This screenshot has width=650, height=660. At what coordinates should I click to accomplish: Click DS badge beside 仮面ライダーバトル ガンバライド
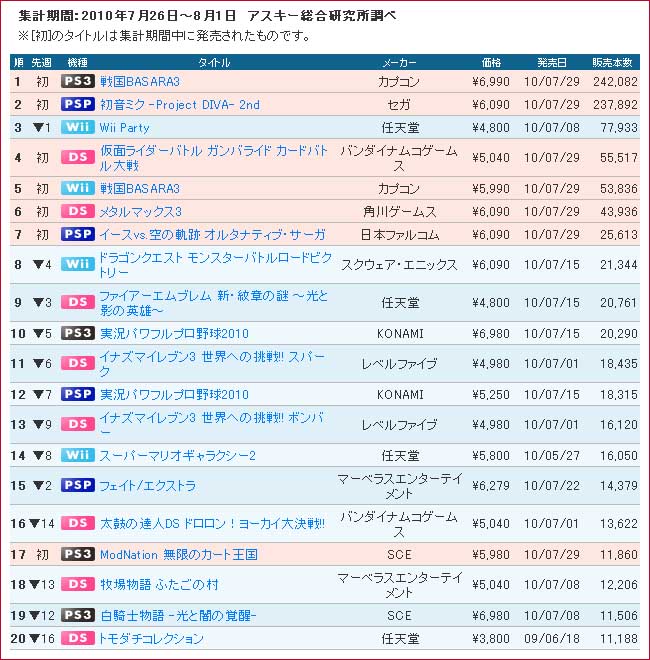tap(77, 157)
